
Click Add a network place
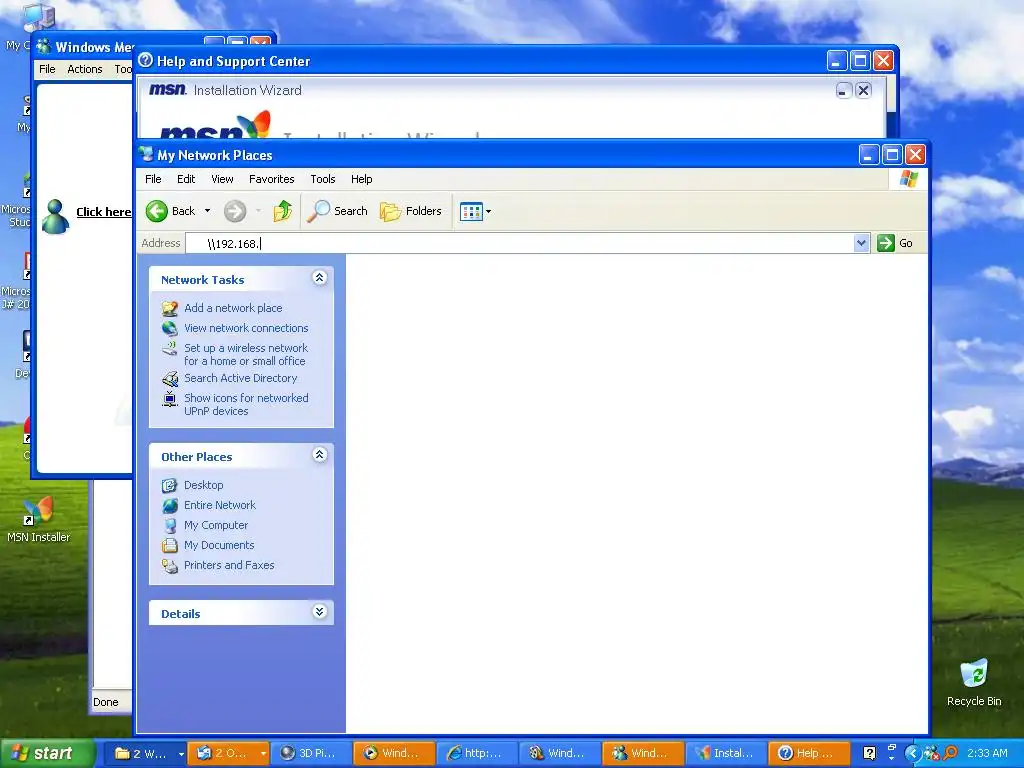pyautogui.click(x=233, y=308)
